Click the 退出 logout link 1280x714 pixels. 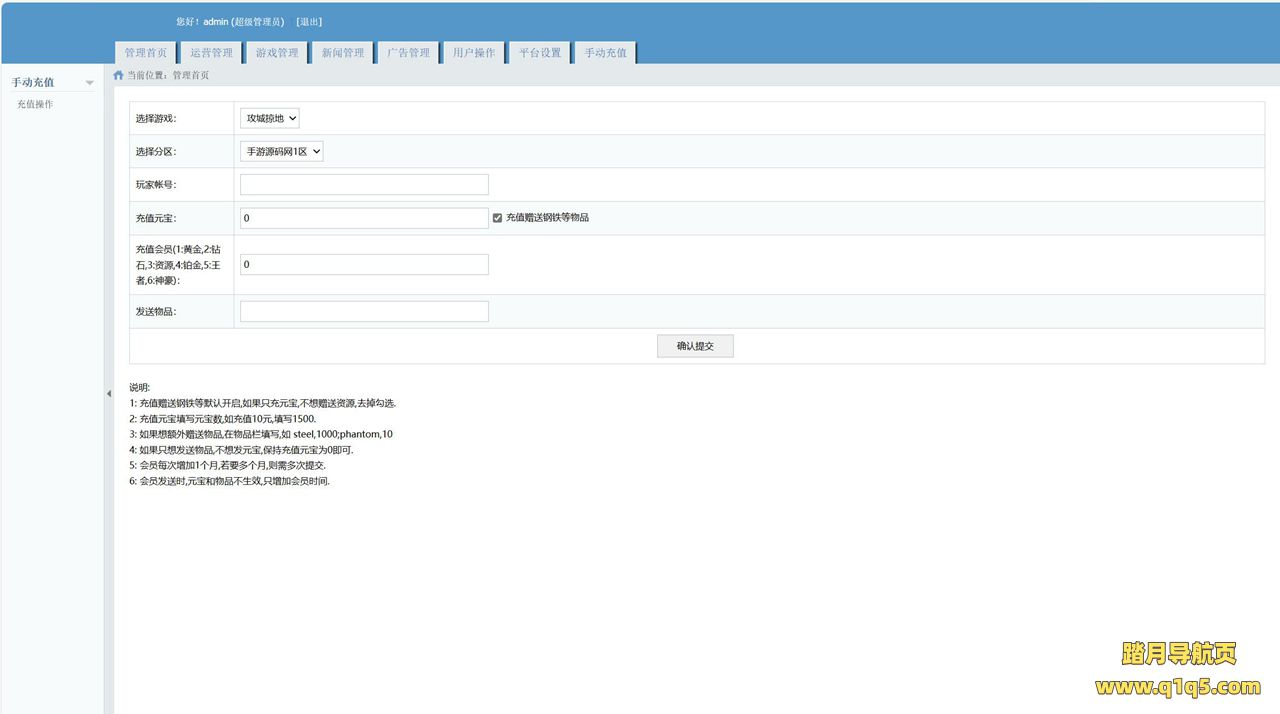point(309,22)
